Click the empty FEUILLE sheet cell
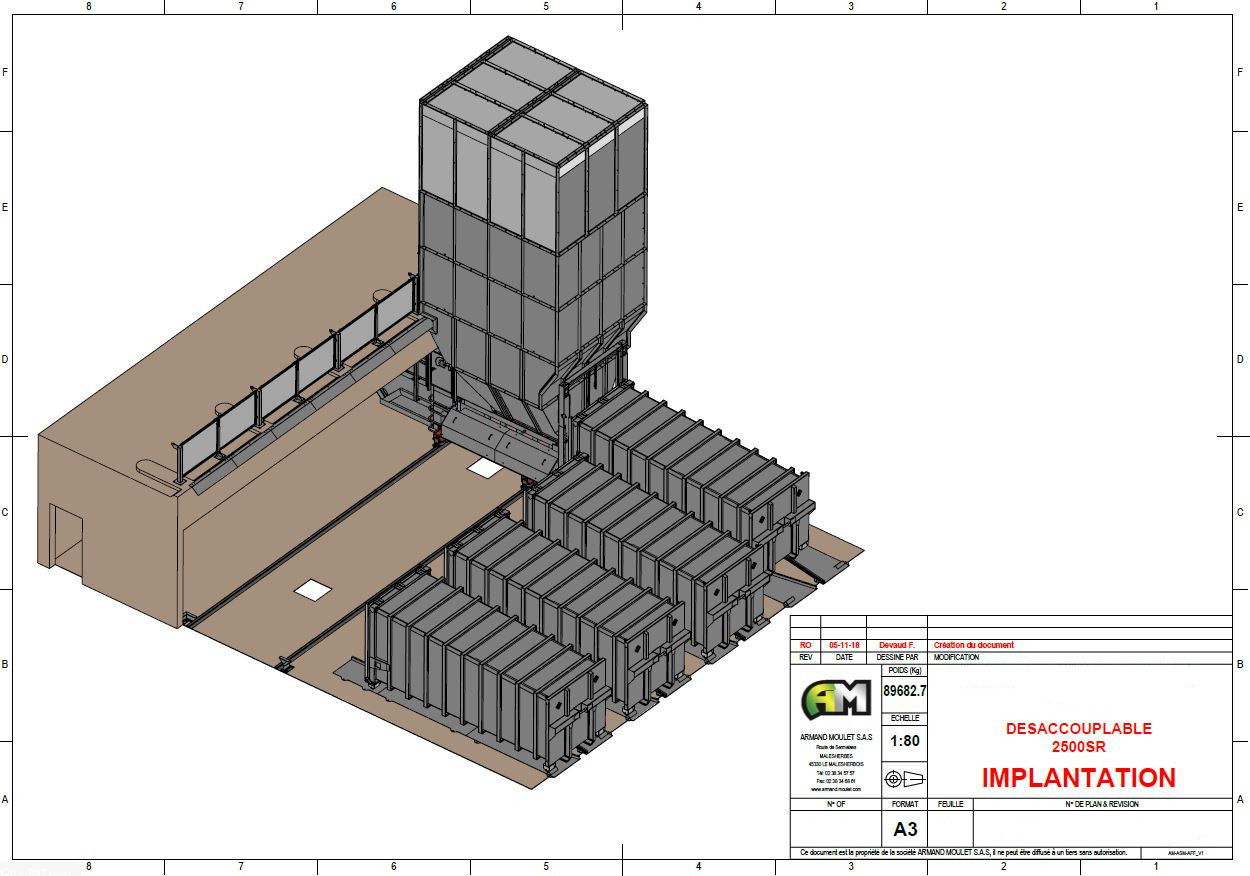 pos(951,829)
